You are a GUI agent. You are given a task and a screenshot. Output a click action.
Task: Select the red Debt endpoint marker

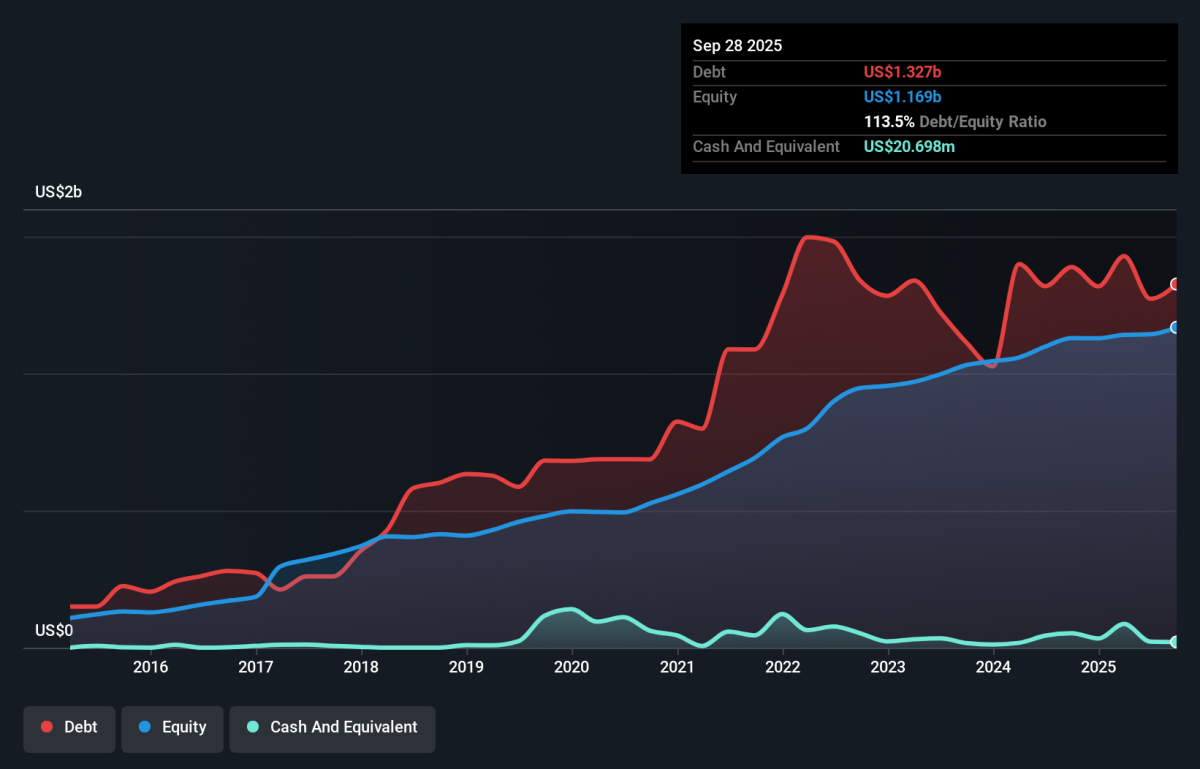(x=1175, y=284)
